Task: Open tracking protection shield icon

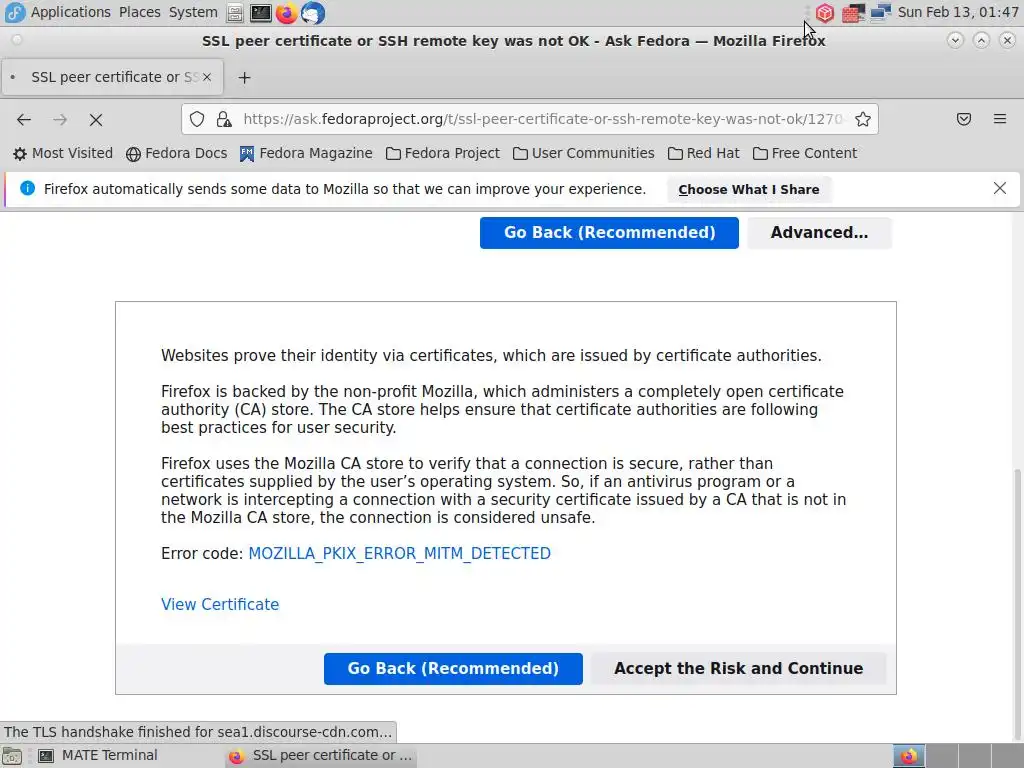Action: point(197,119)
